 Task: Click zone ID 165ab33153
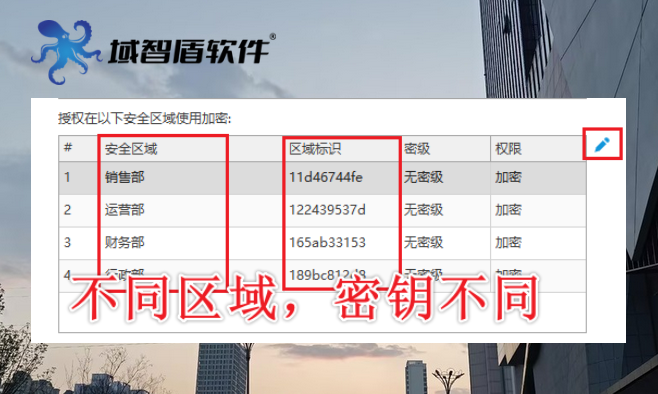[327, 243]
